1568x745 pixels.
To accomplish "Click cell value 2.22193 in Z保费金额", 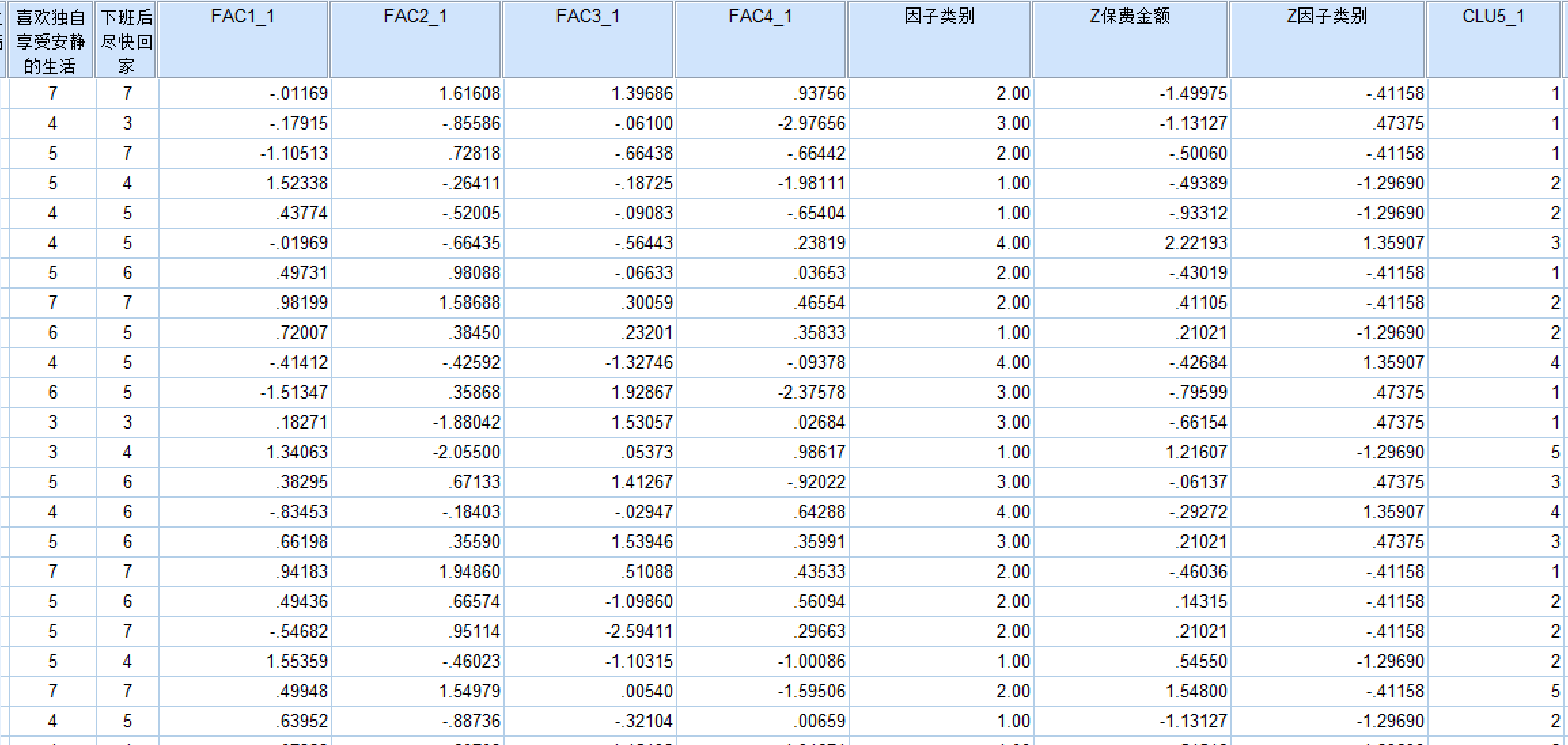I will 1131,243.
